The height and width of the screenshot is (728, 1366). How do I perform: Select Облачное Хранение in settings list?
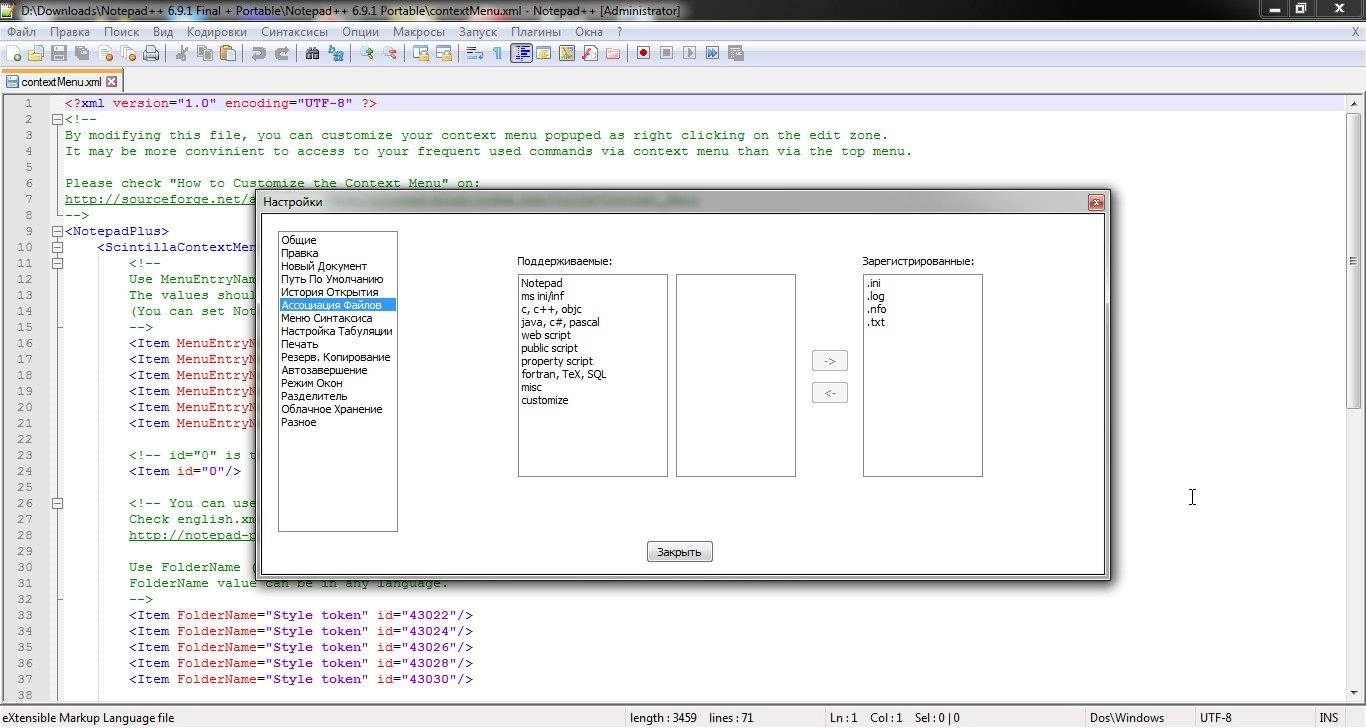(x=337, y=409)
